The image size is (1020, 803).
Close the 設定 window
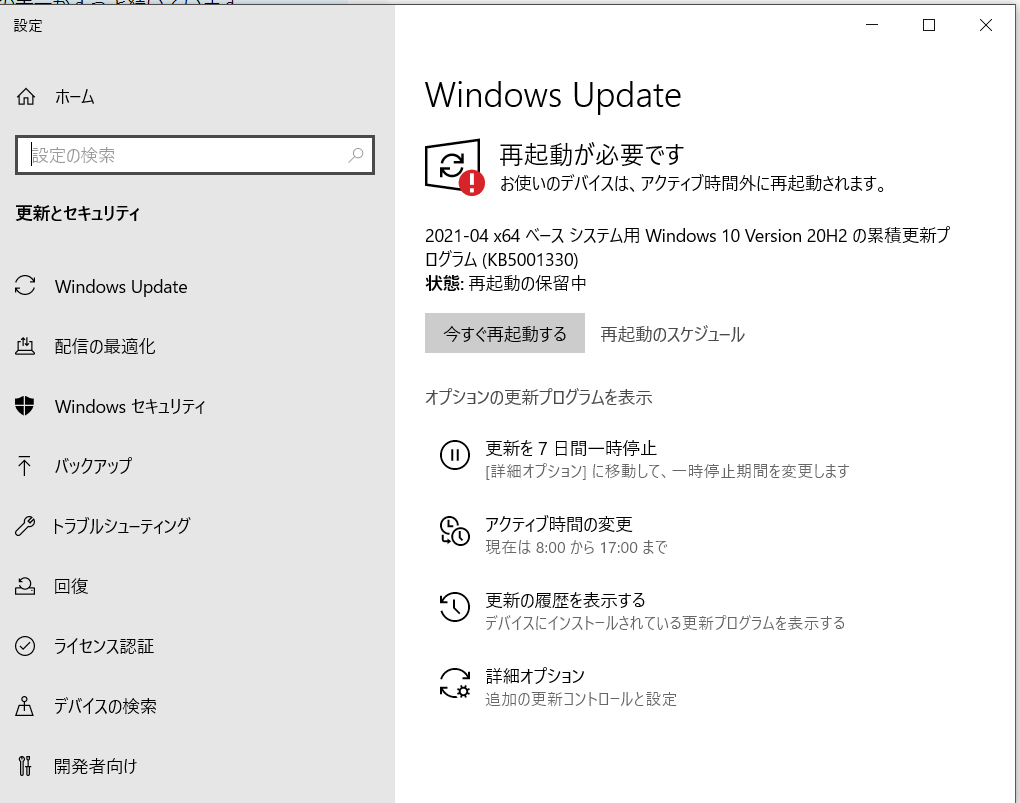986,25
